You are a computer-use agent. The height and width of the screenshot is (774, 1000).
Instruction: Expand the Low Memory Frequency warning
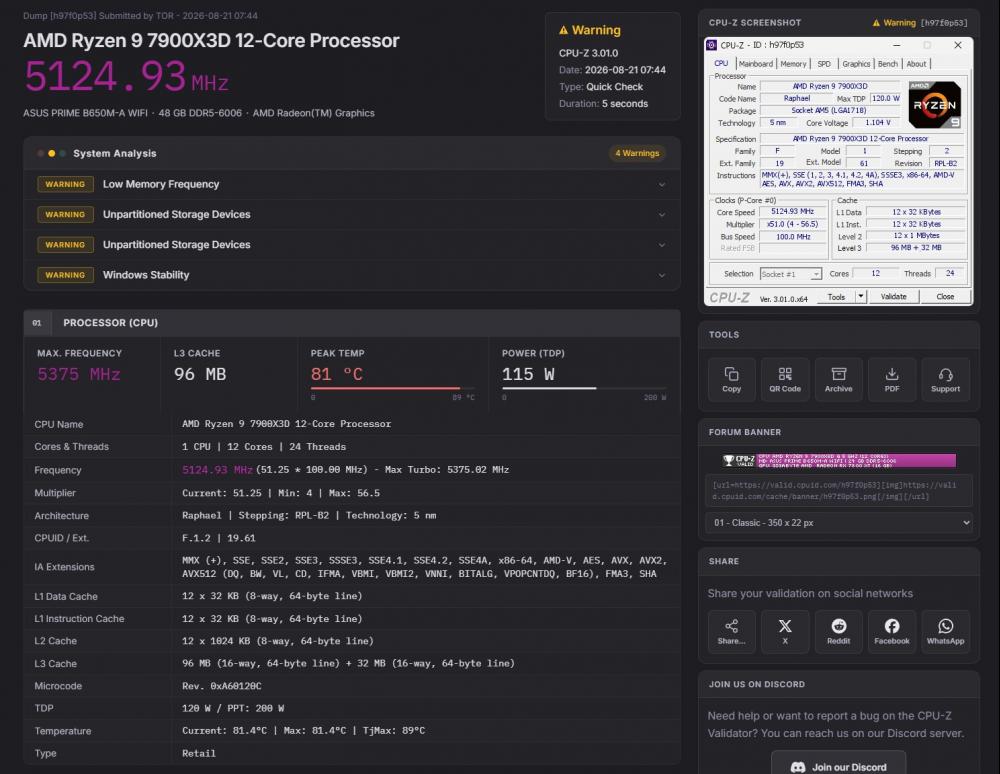352,184
